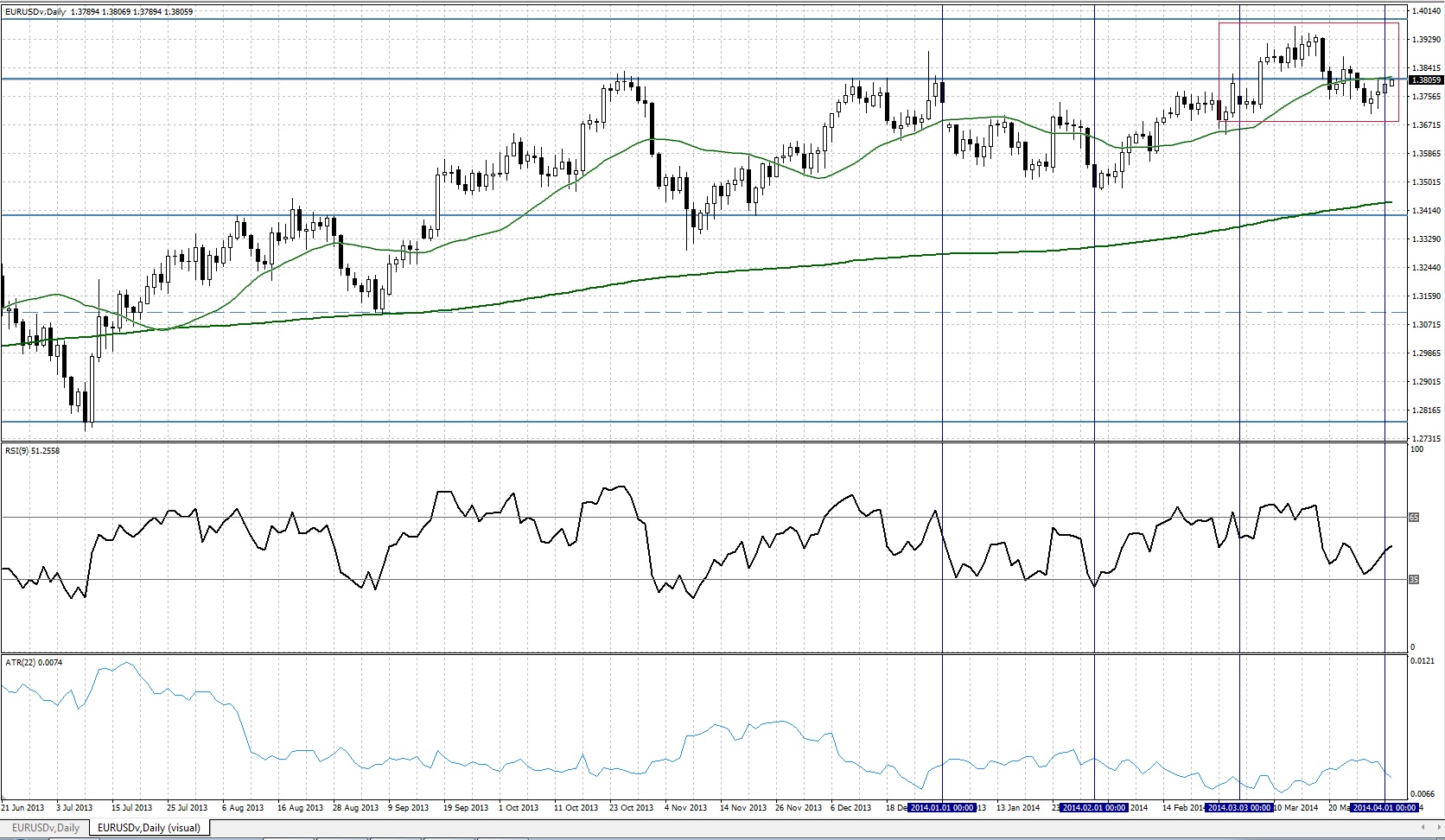
Task: Select the 2014.01.01 00:00 vertical line label
Action: click(942, 808)
